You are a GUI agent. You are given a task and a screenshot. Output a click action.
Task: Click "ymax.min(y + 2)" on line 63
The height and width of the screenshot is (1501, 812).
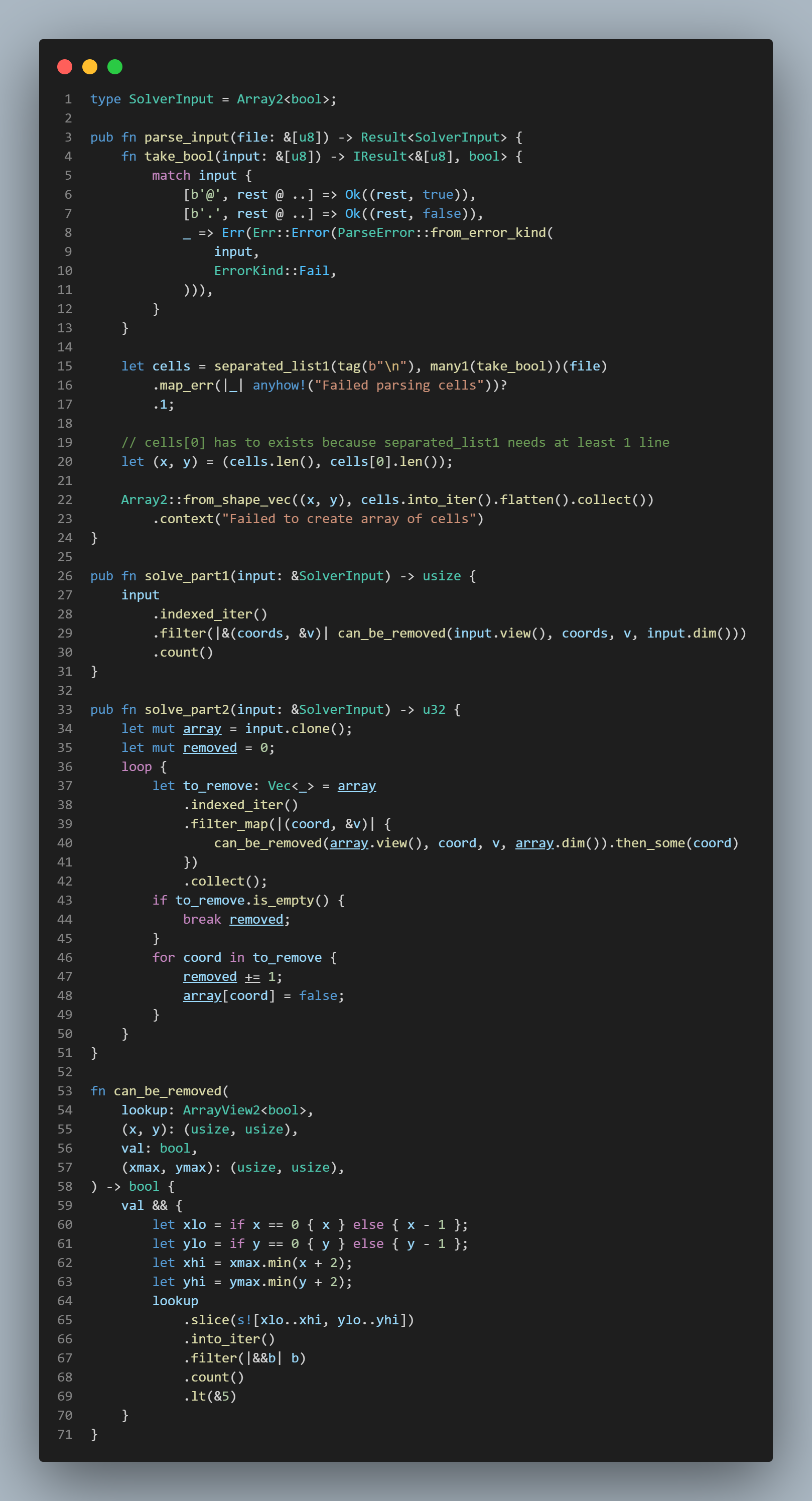click(x=287, y=1282)
